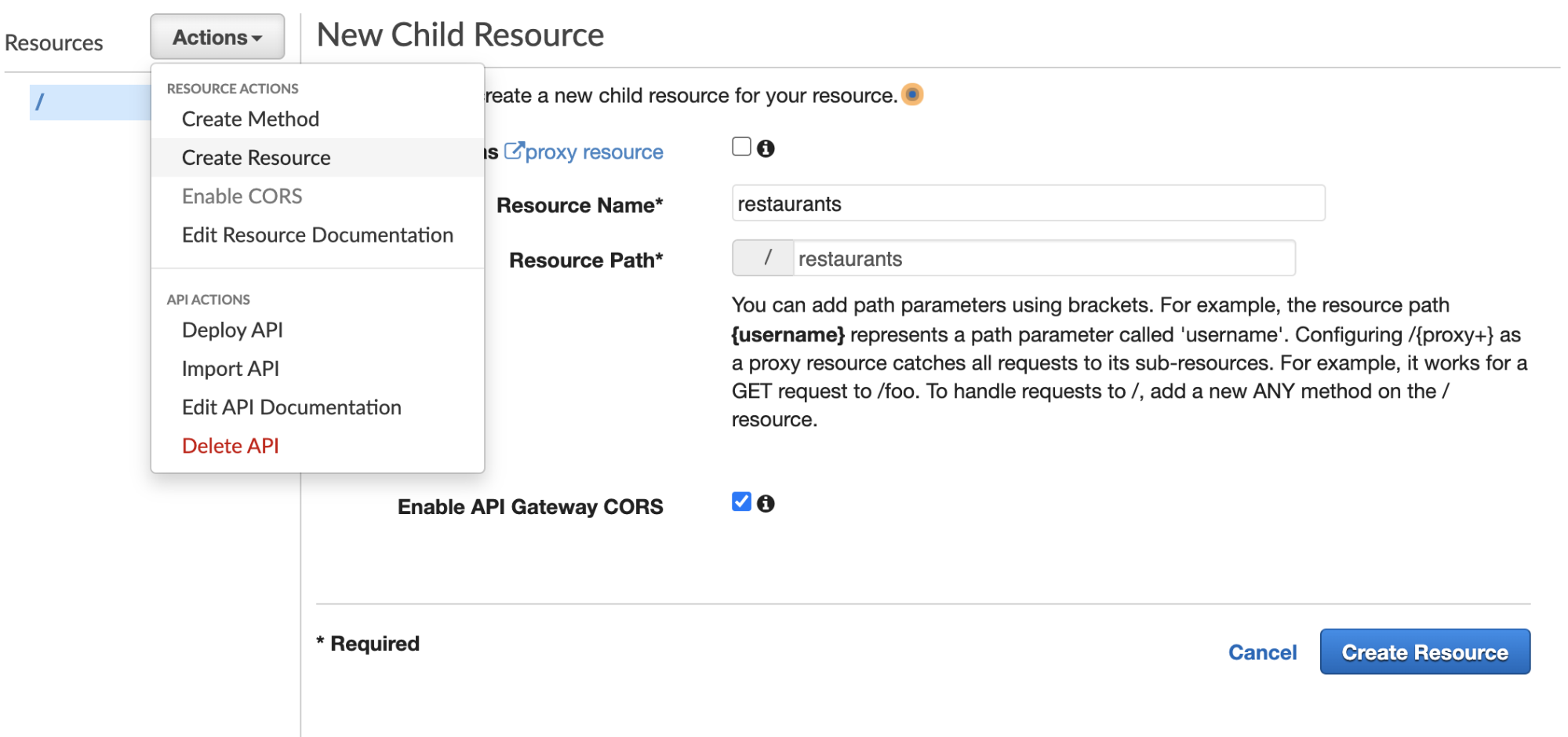Viewport: 1568px width, 737px height.
Task: Click the Create Resource submit button
Action: [x=1424, y=651]
